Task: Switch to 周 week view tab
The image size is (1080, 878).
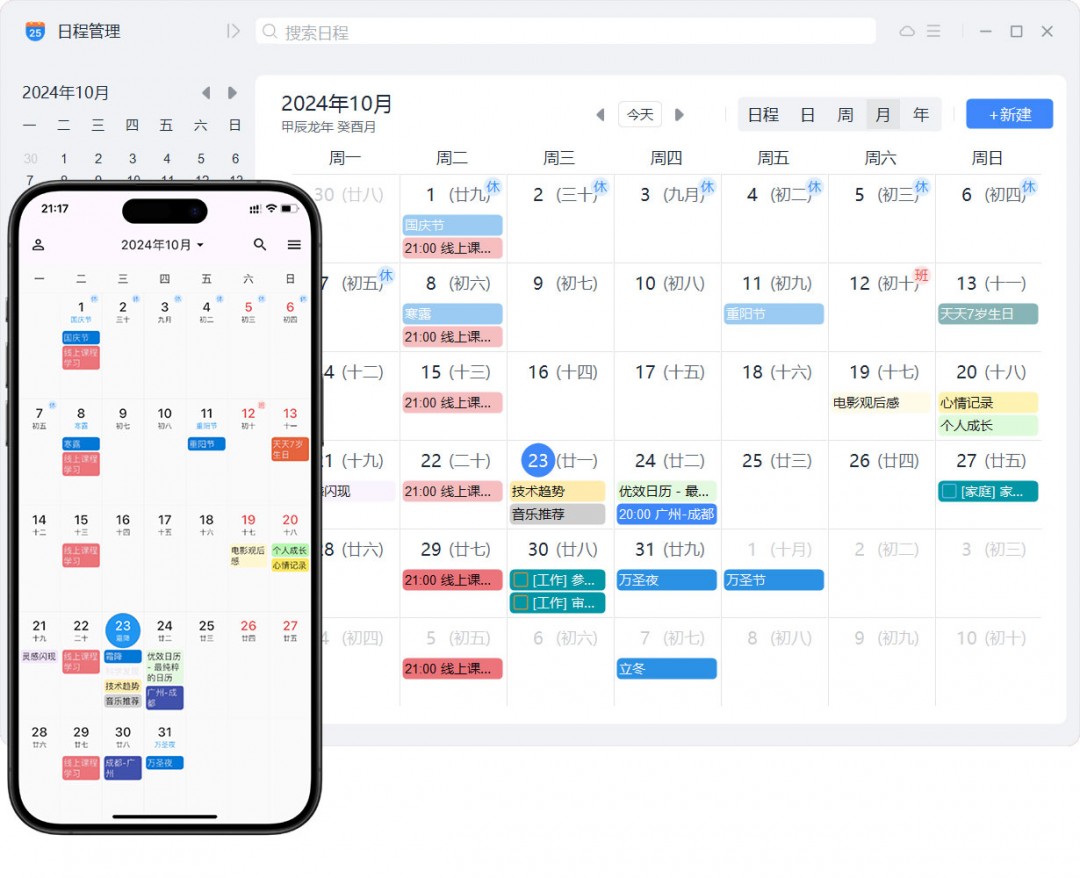Action: coord(845,114)
